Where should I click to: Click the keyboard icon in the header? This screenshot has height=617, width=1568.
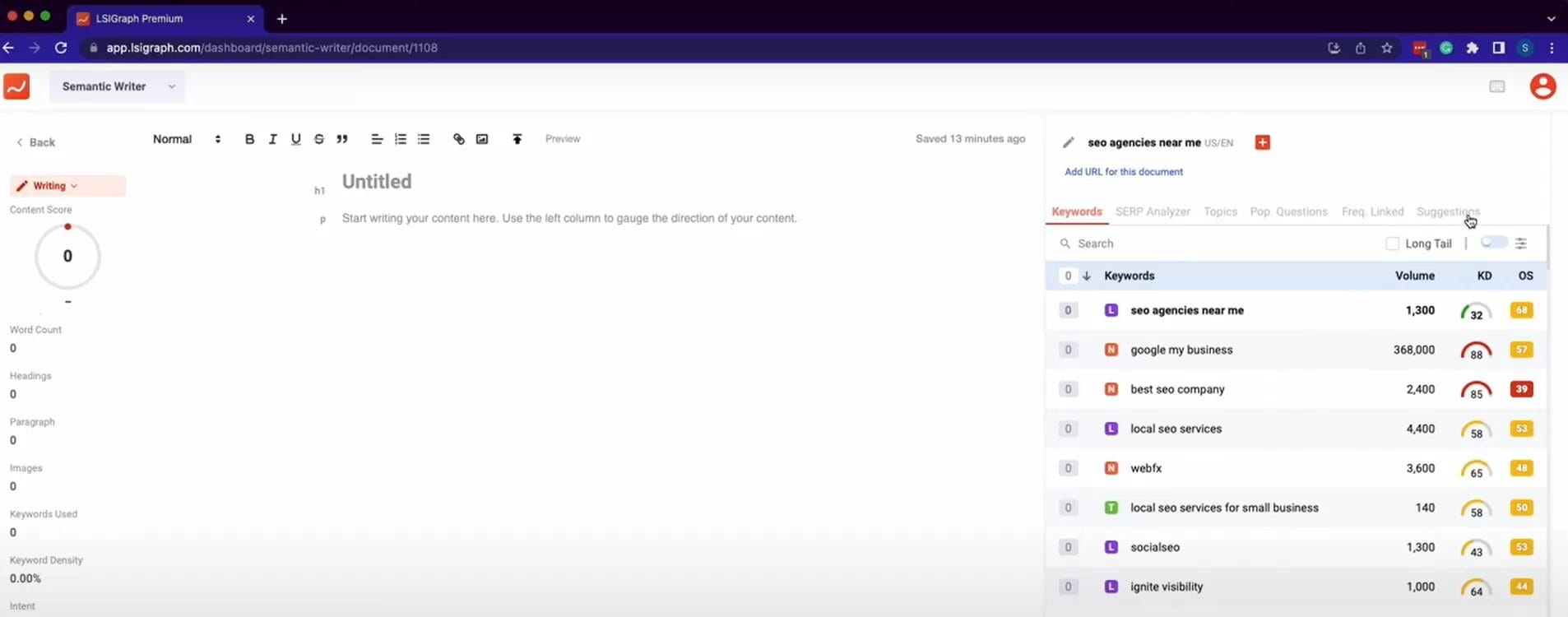[x=1496, y=86]
